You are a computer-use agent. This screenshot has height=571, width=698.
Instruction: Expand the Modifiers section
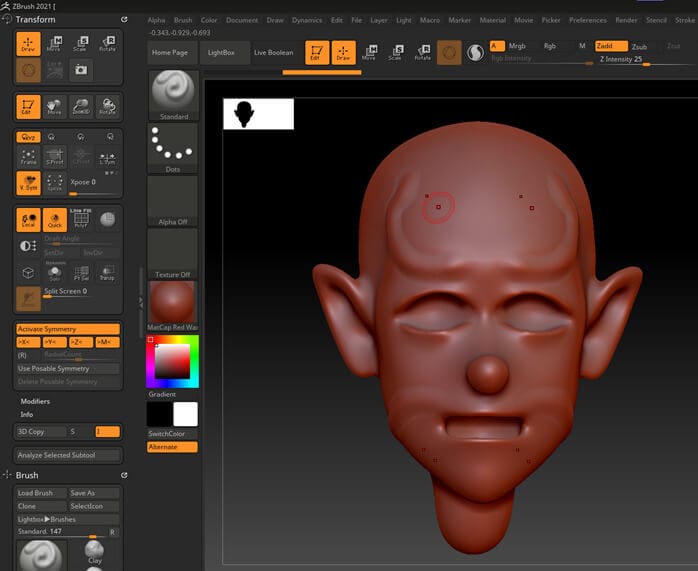(x=35, y=401)
